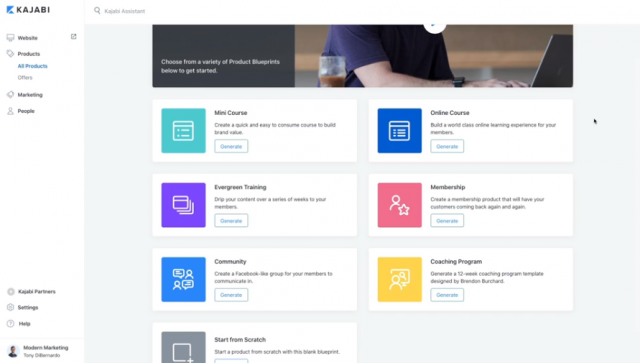Select the purple Evergreen Training icon
Viewport: 640px width, 363px height.
click(183, 205)
